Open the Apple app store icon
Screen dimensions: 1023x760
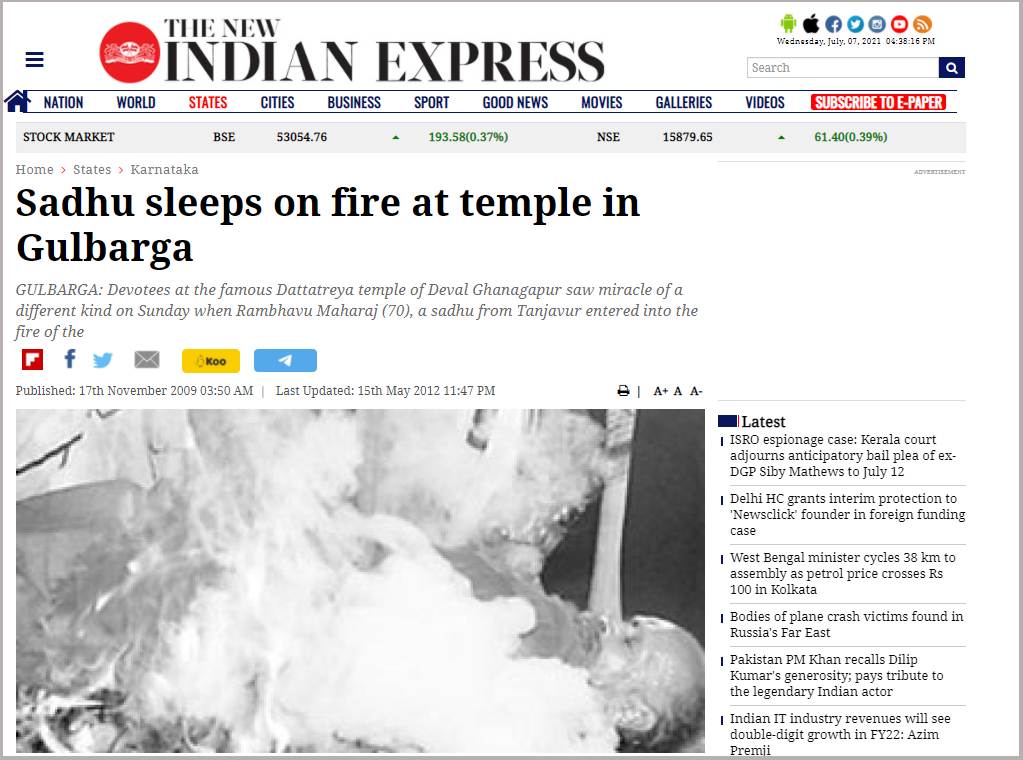[811, 24]
